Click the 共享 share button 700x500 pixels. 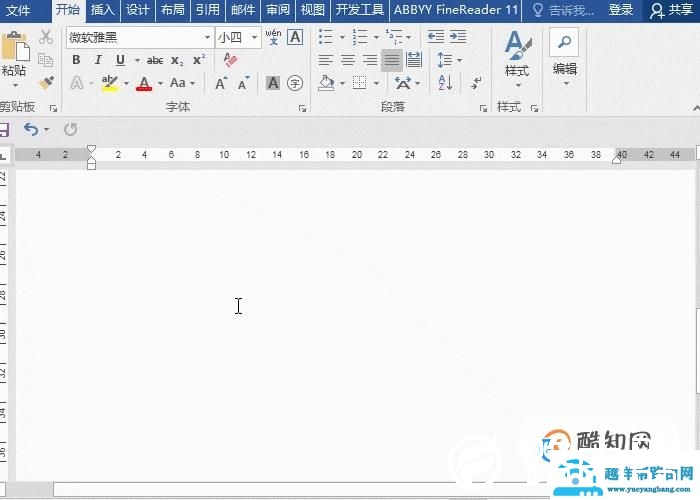click(x=672, y=10)
